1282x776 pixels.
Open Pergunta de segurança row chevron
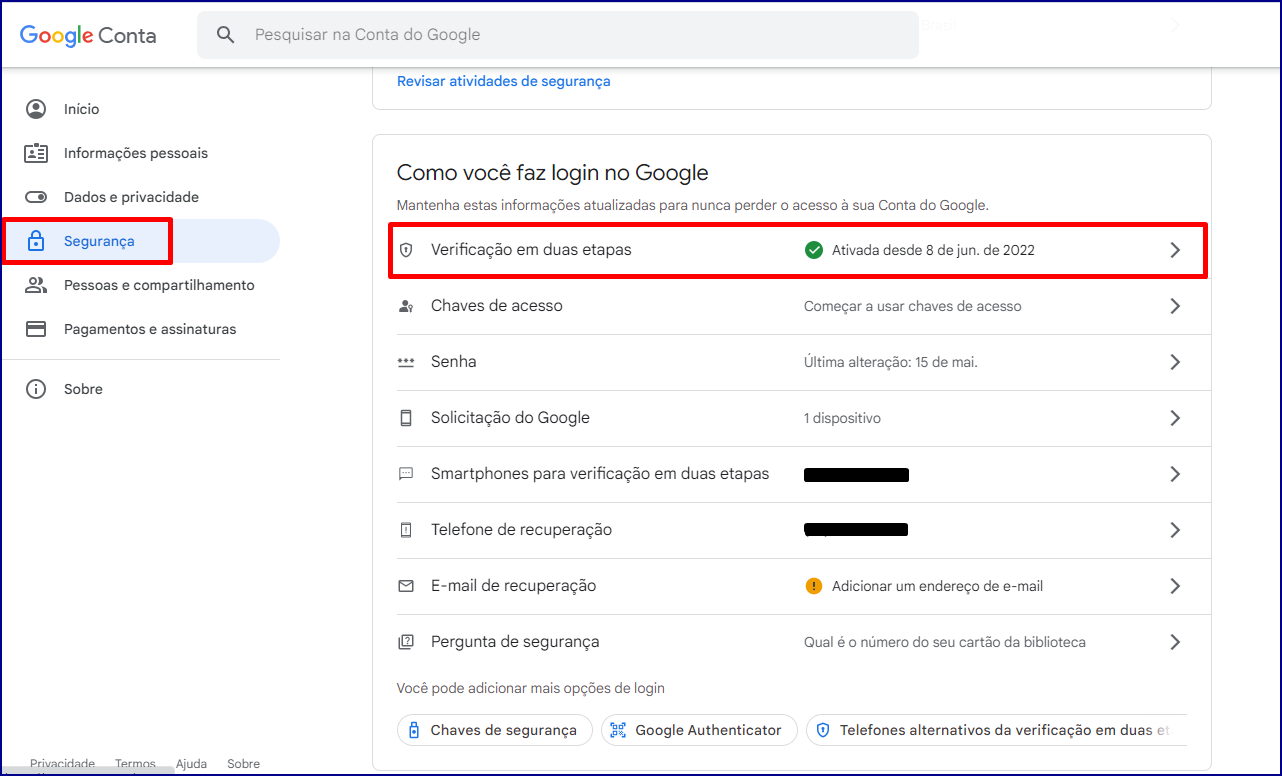(1175, 642)
